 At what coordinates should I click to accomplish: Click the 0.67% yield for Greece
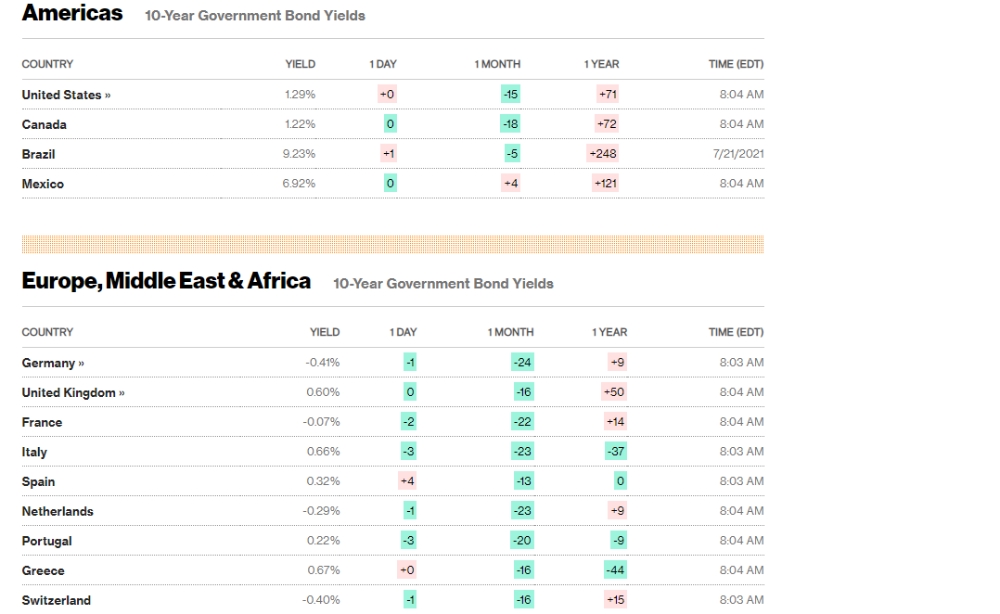coord(324,570)
